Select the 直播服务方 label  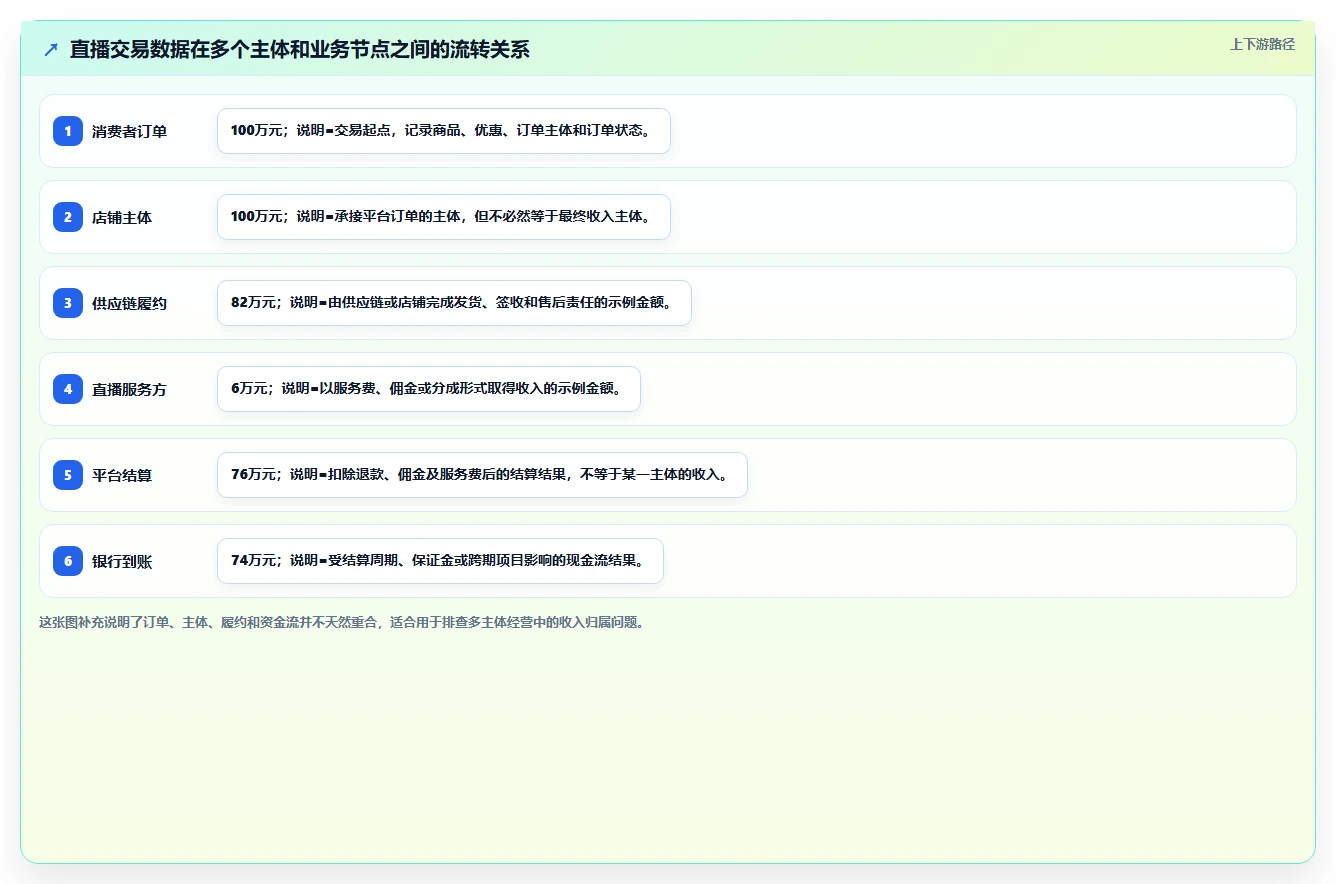[129, 389]
